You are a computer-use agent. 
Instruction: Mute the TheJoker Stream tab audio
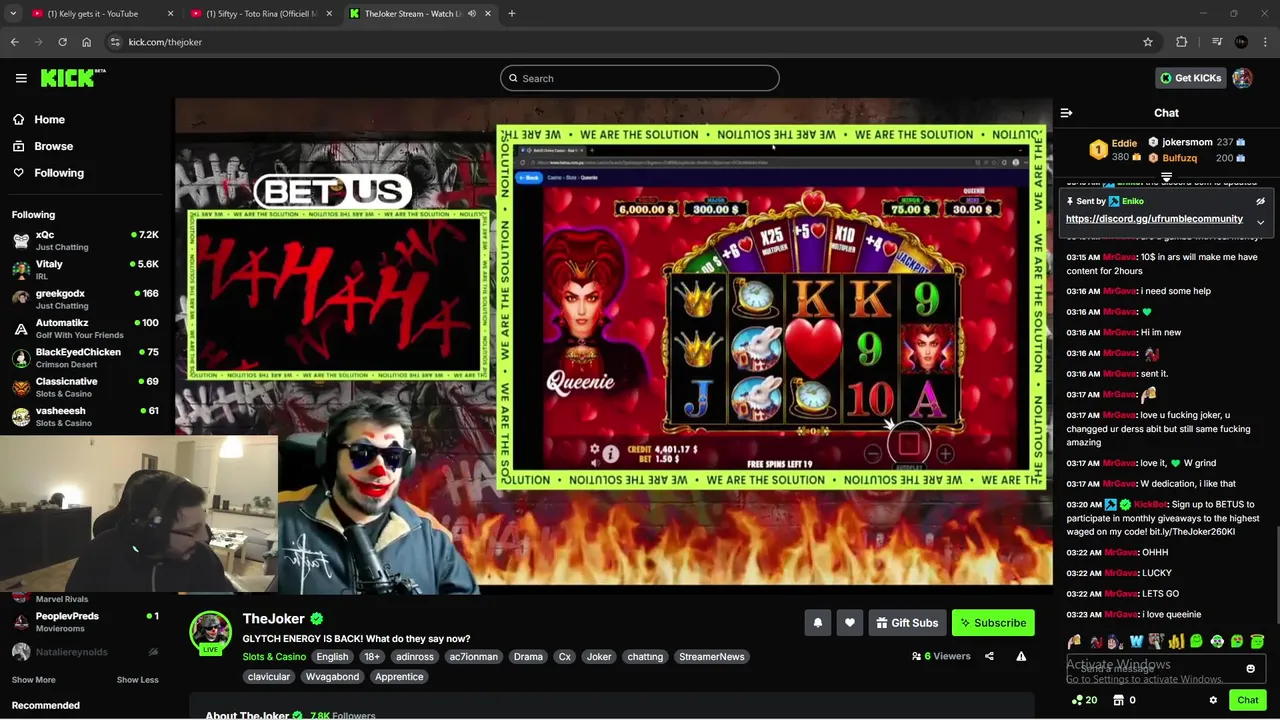472,14
